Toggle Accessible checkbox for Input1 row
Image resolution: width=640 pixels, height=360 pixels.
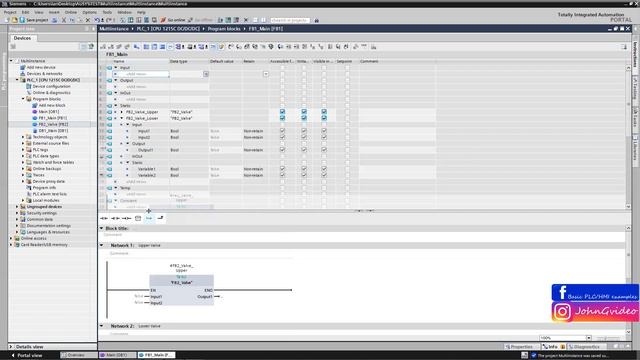(x=282, y=131)
